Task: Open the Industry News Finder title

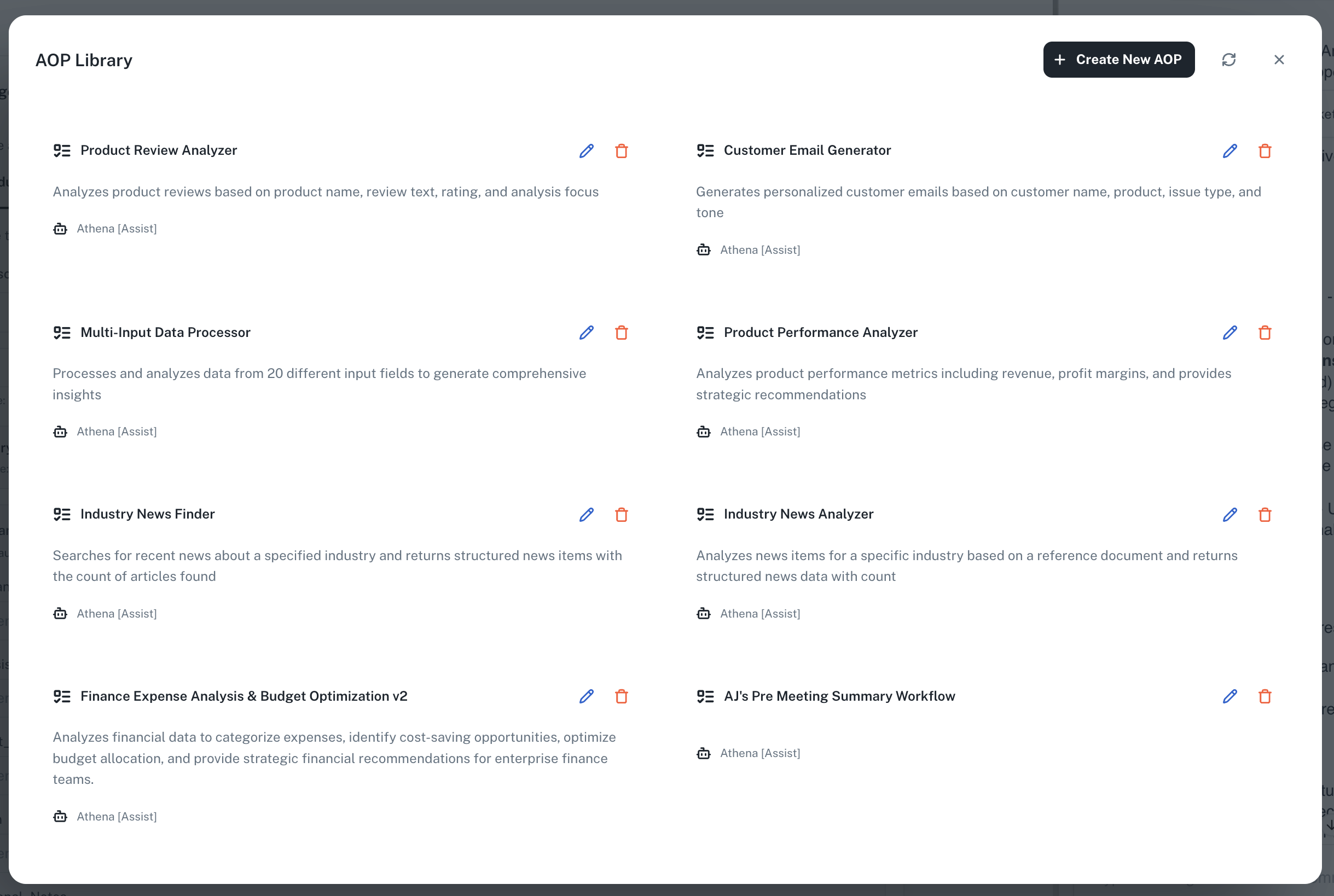Action: point(147,514)
